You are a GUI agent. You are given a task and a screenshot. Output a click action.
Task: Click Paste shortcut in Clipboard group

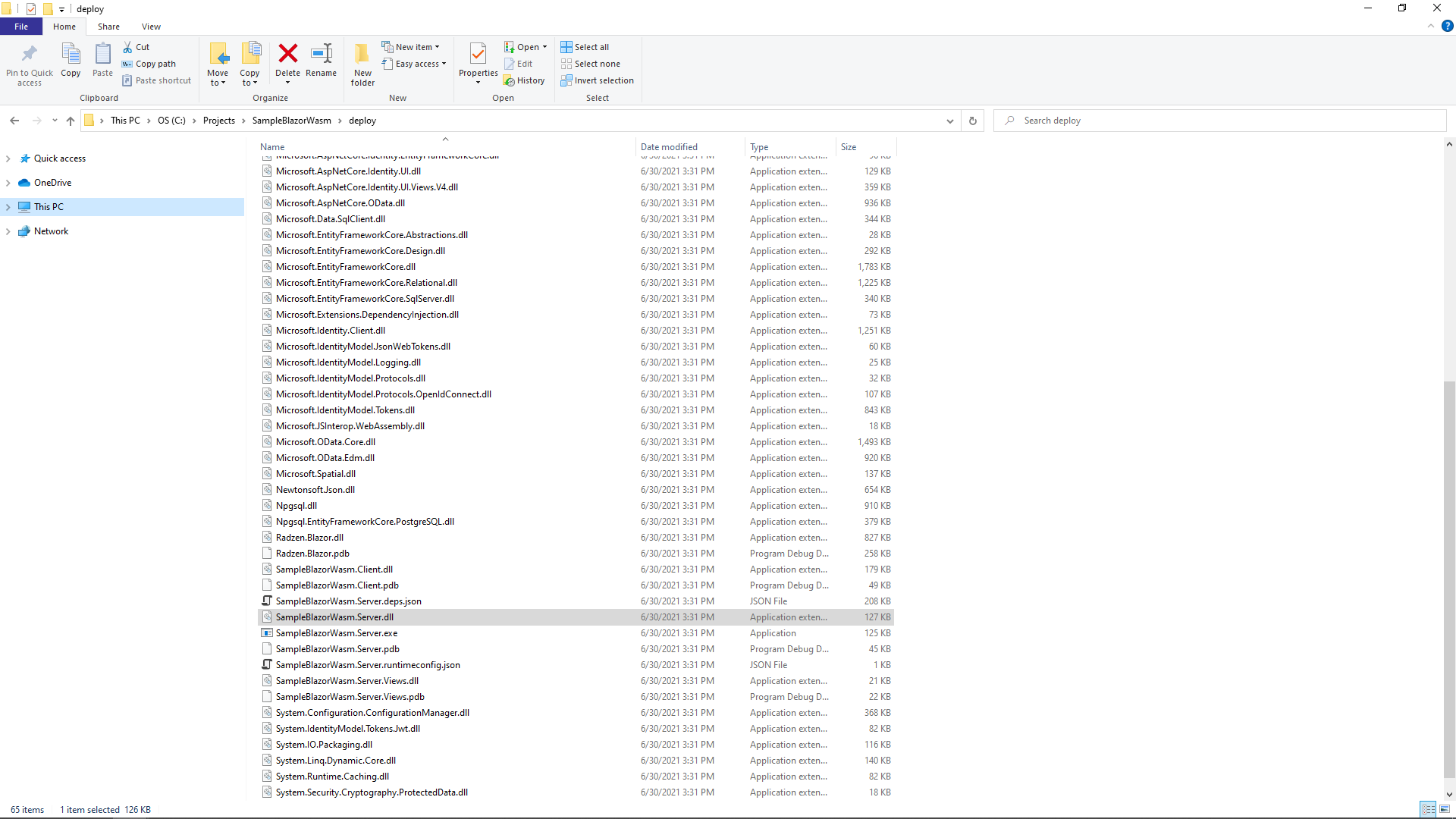[x=157, y=80]
